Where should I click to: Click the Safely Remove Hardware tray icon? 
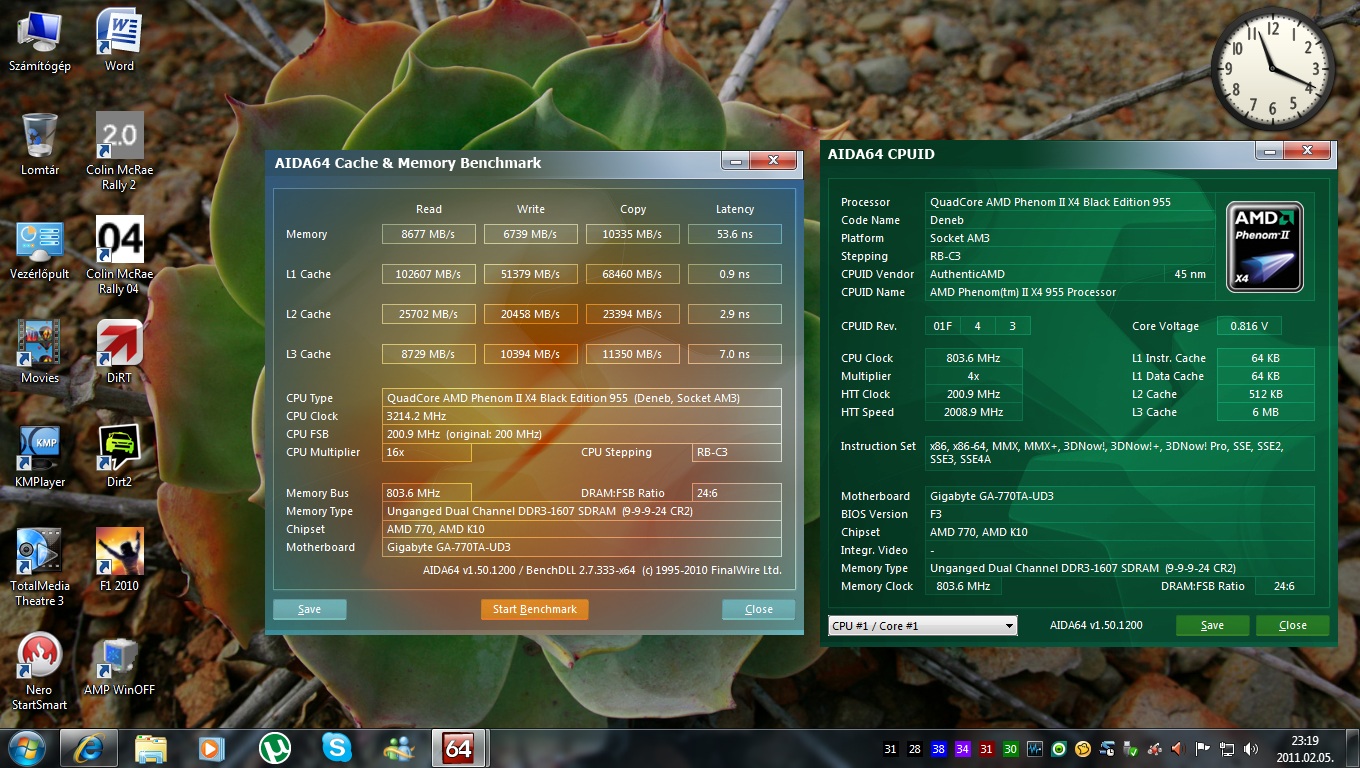pyautogui.click(x=1131, y=749)
